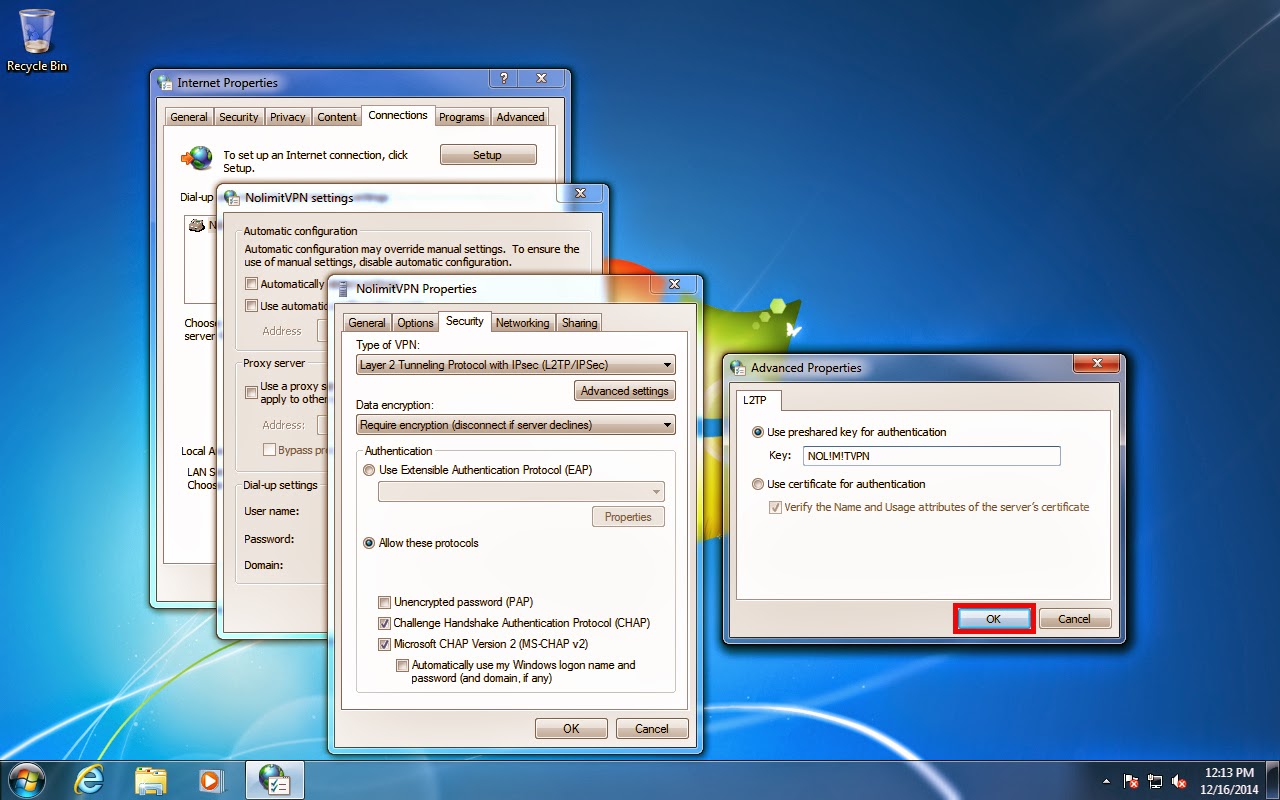Image resolution: width=1280 pixels, height=800 pixels.
Task: Check Automatically detect settings box
Action: (251, 284)
